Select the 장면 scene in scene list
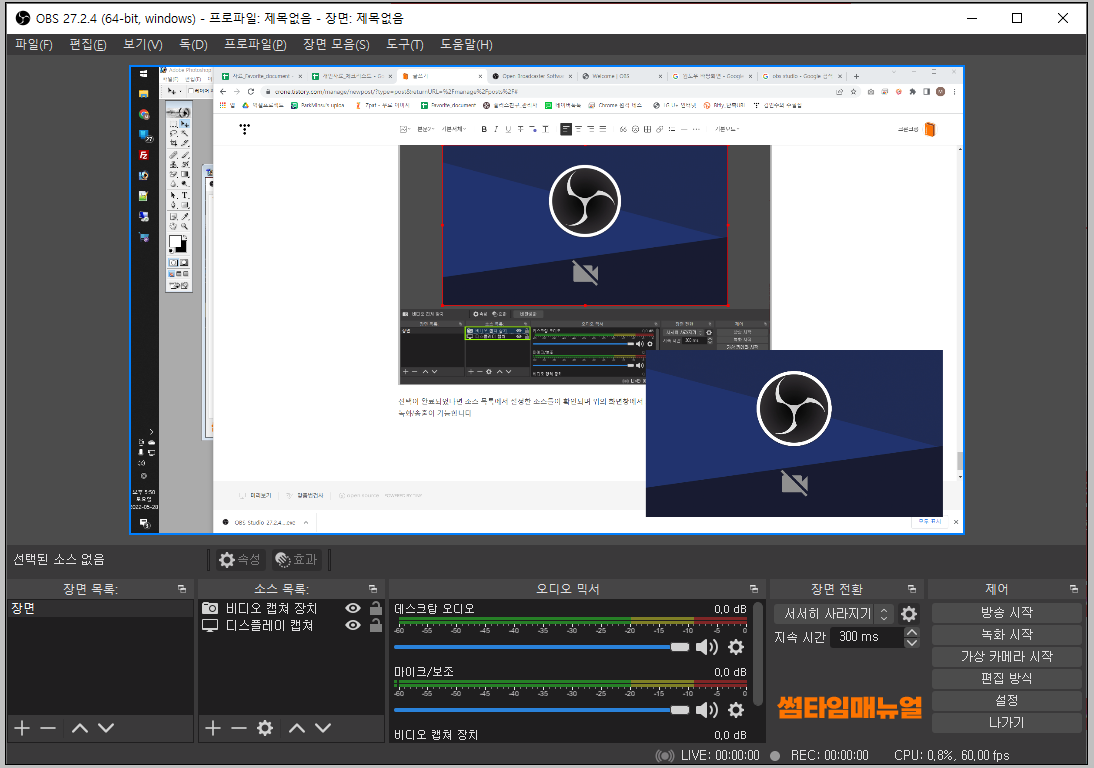 tap(100, 608)
